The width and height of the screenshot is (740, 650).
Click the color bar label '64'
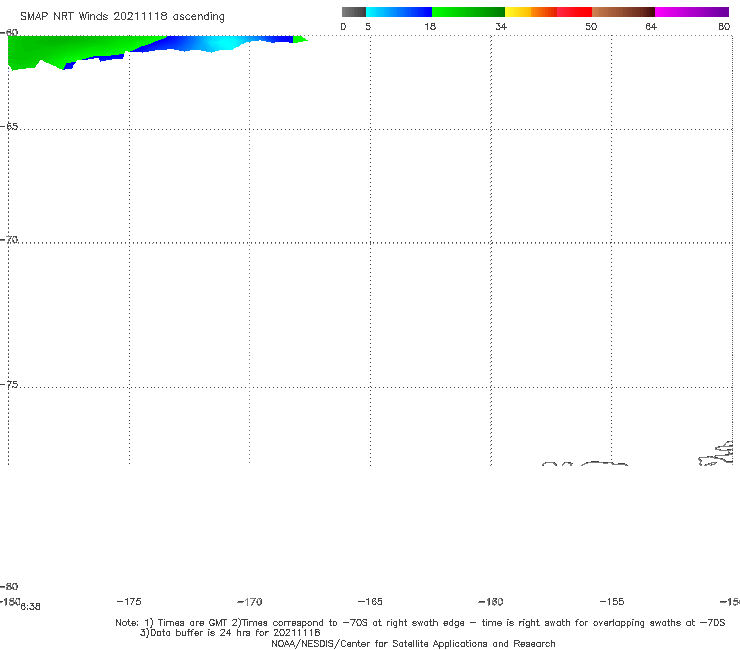pos(651,27)
